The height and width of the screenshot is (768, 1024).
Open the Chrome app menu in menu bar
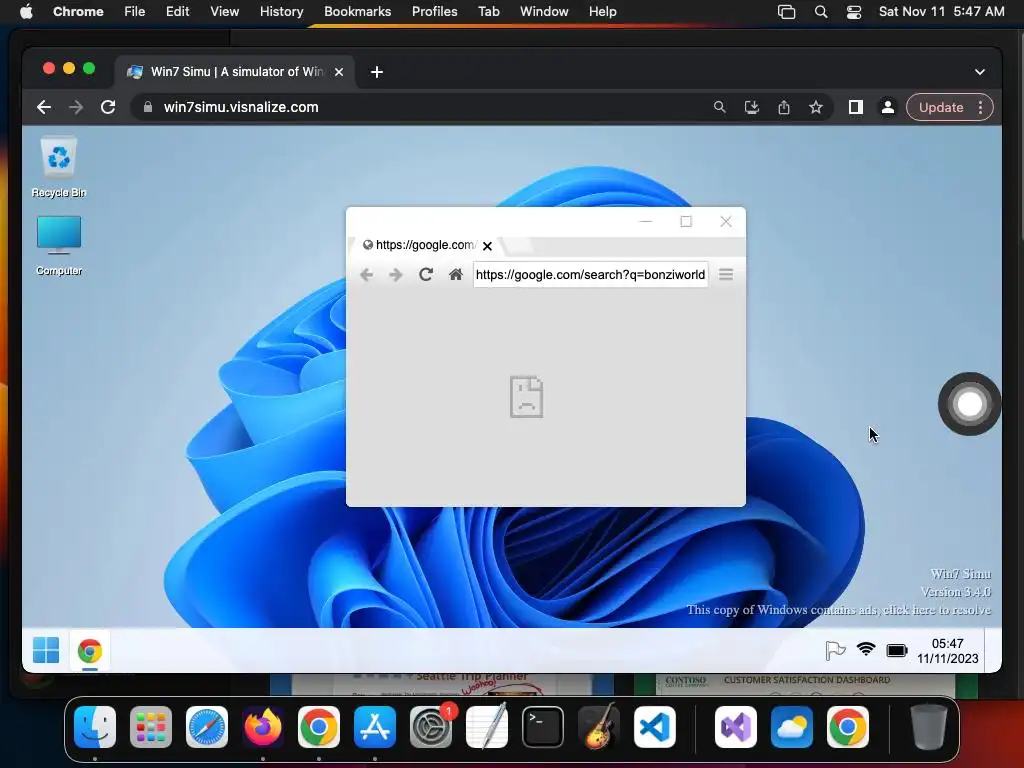78,12
